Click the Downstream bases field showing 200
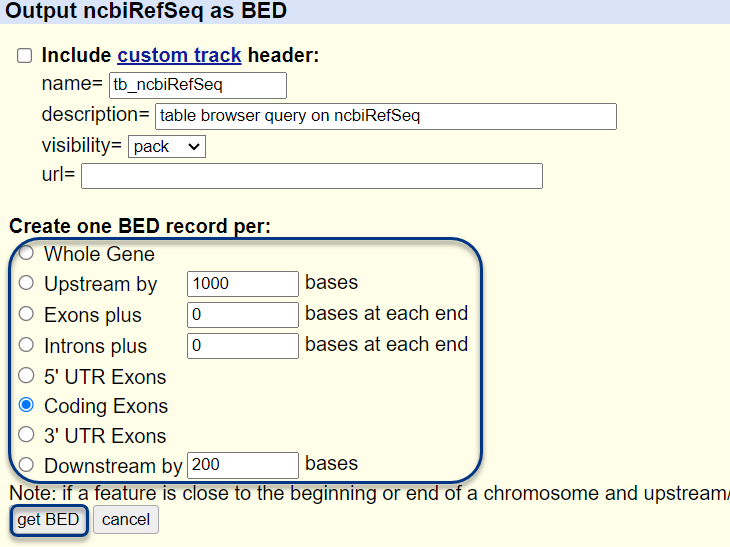This screenshot has height=547, width=730. click(x=242, y=465)
